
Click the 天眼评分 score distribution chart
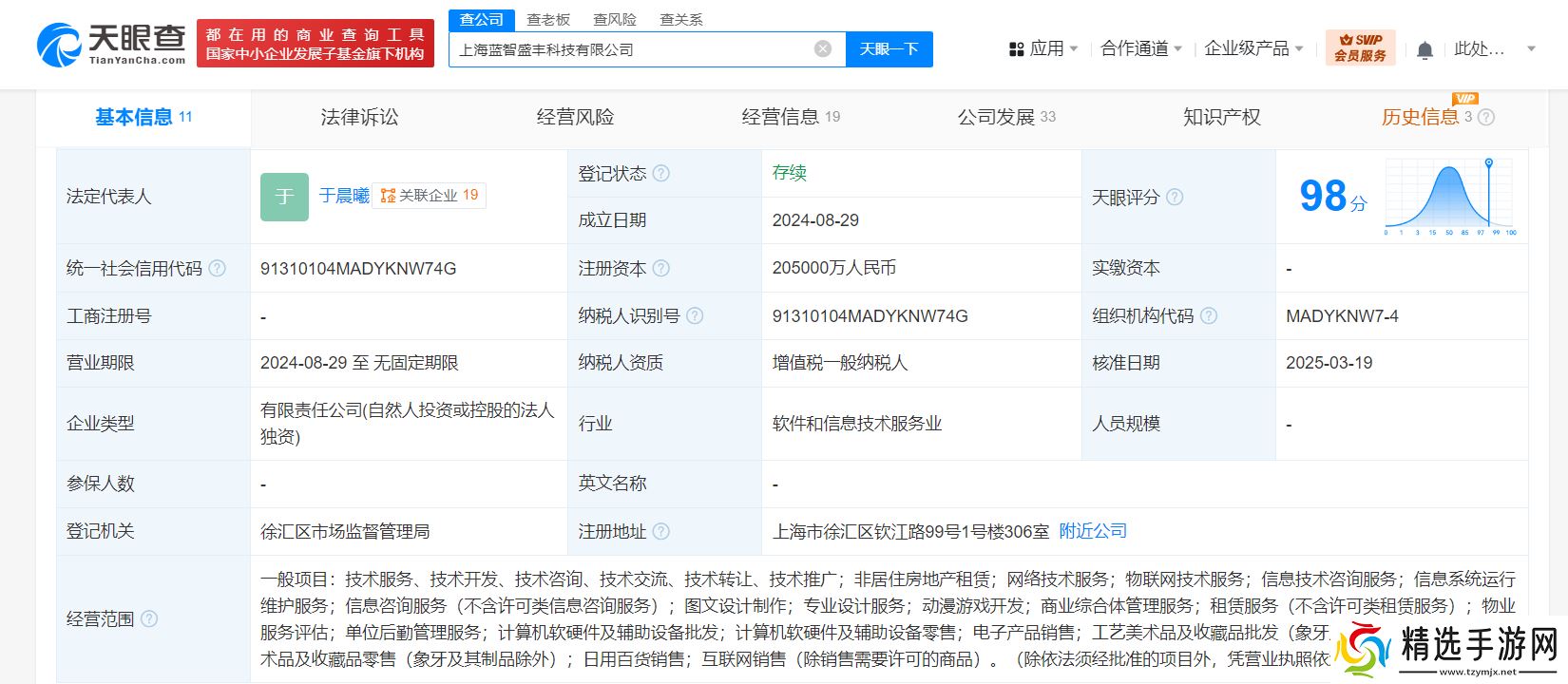coord(1450,198)
